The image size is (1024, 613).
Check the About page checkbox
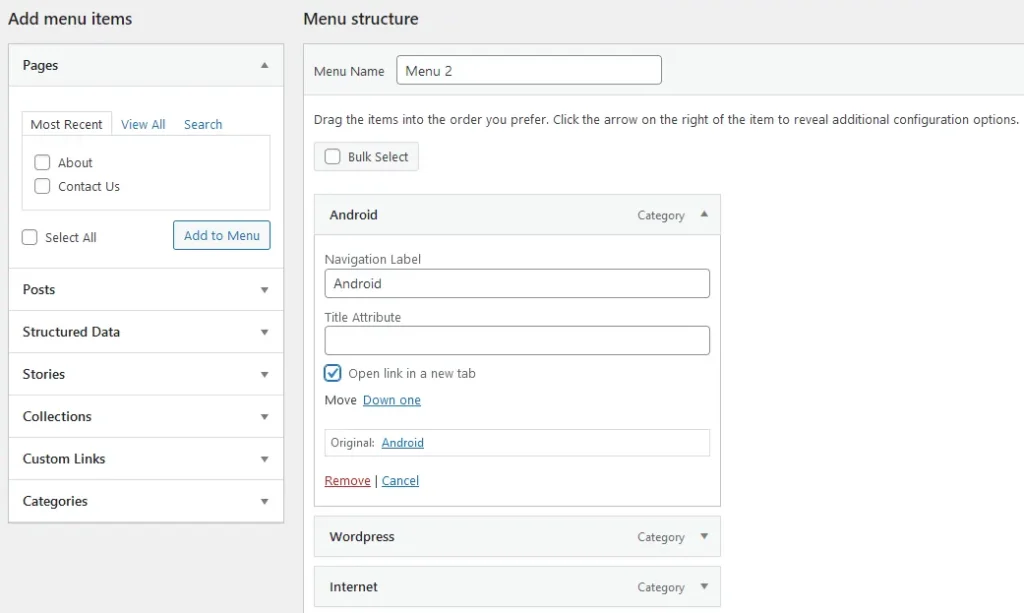42,162
